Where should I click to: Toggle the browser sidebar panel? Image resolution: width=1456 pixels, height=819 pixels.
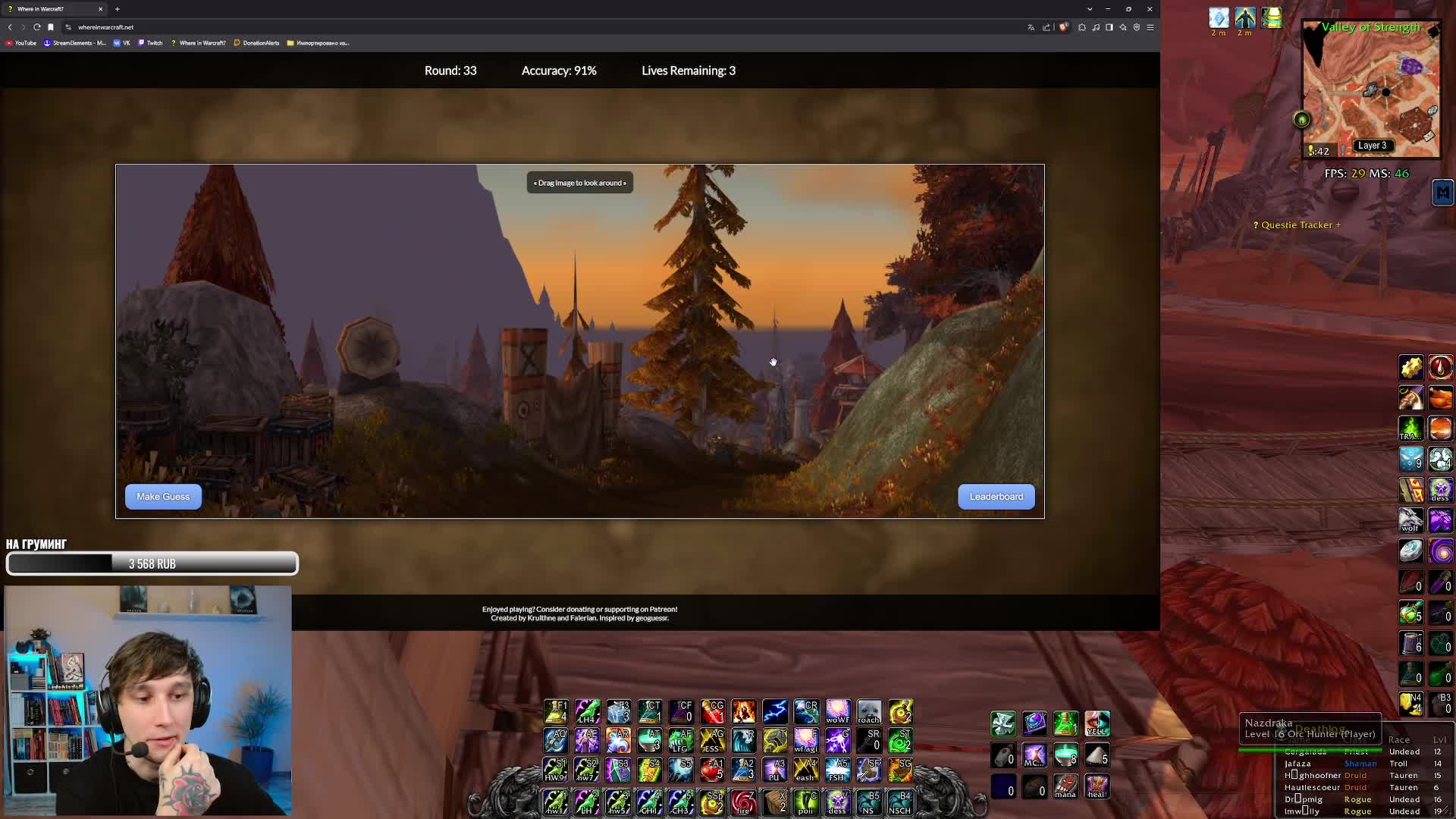(x=1109, y=27)
